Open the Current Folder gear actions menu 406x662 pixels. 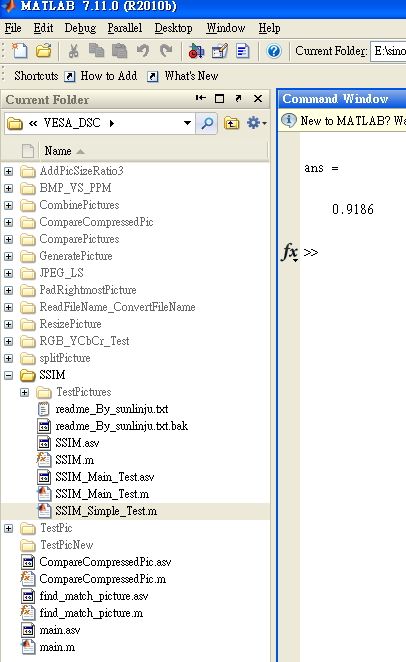click(x=256, y=123)
